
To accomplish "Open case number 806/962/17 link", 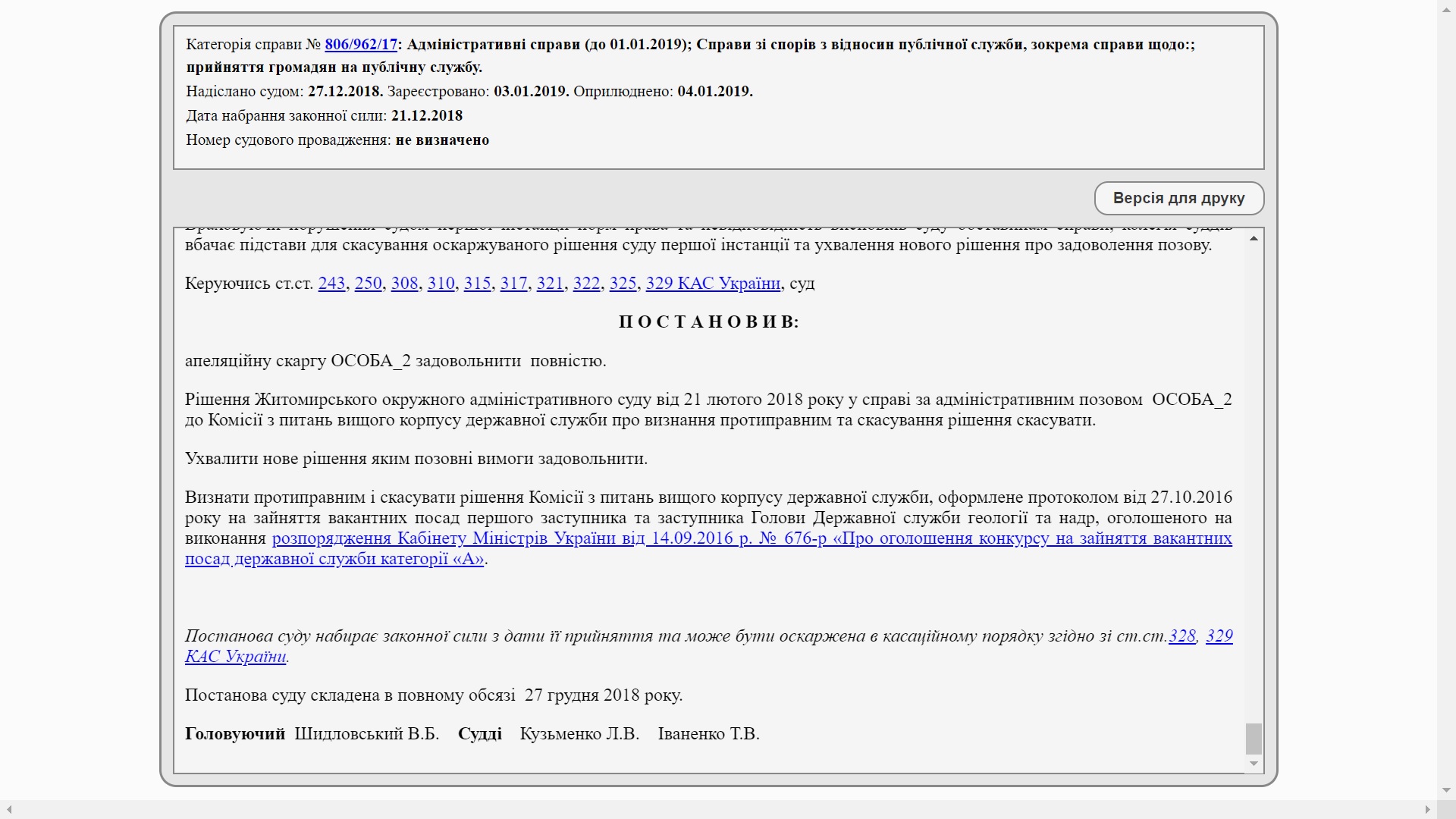I will [361, 44].
